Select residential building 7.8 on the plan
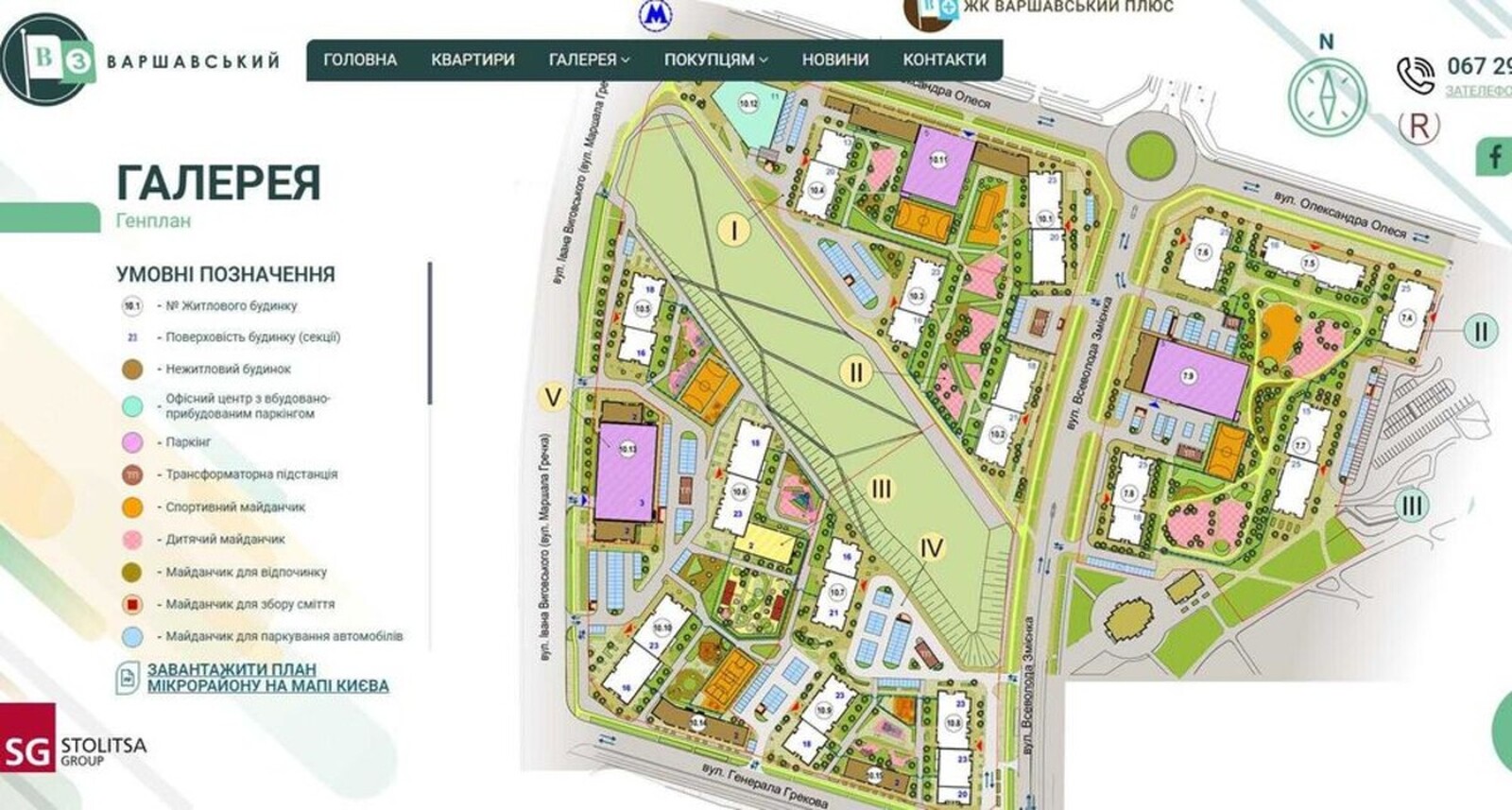The image size is (1512, 810). [1128, 494]
